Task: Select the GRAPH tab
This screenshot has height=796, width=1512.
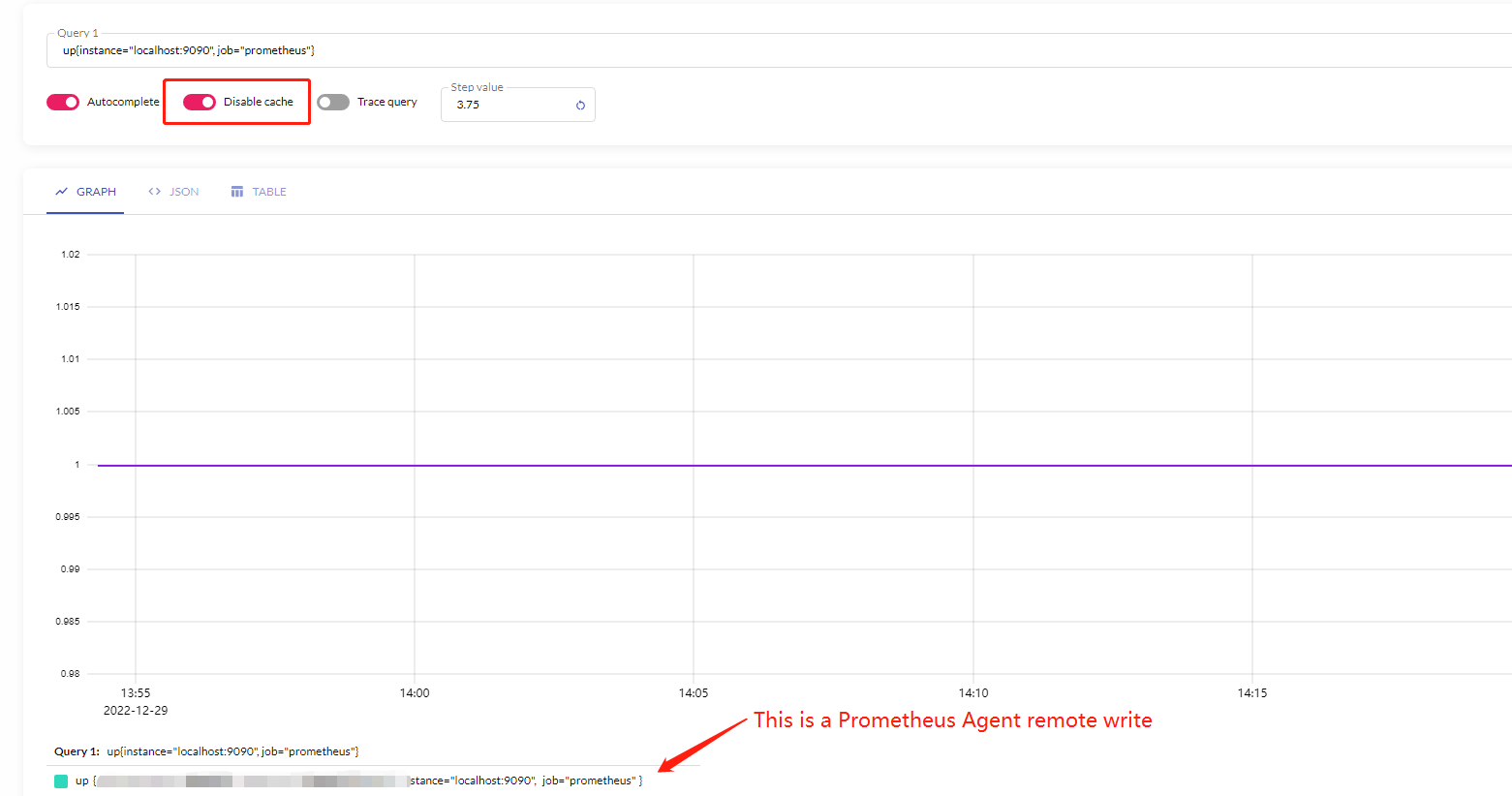Action: coord(95,191)
